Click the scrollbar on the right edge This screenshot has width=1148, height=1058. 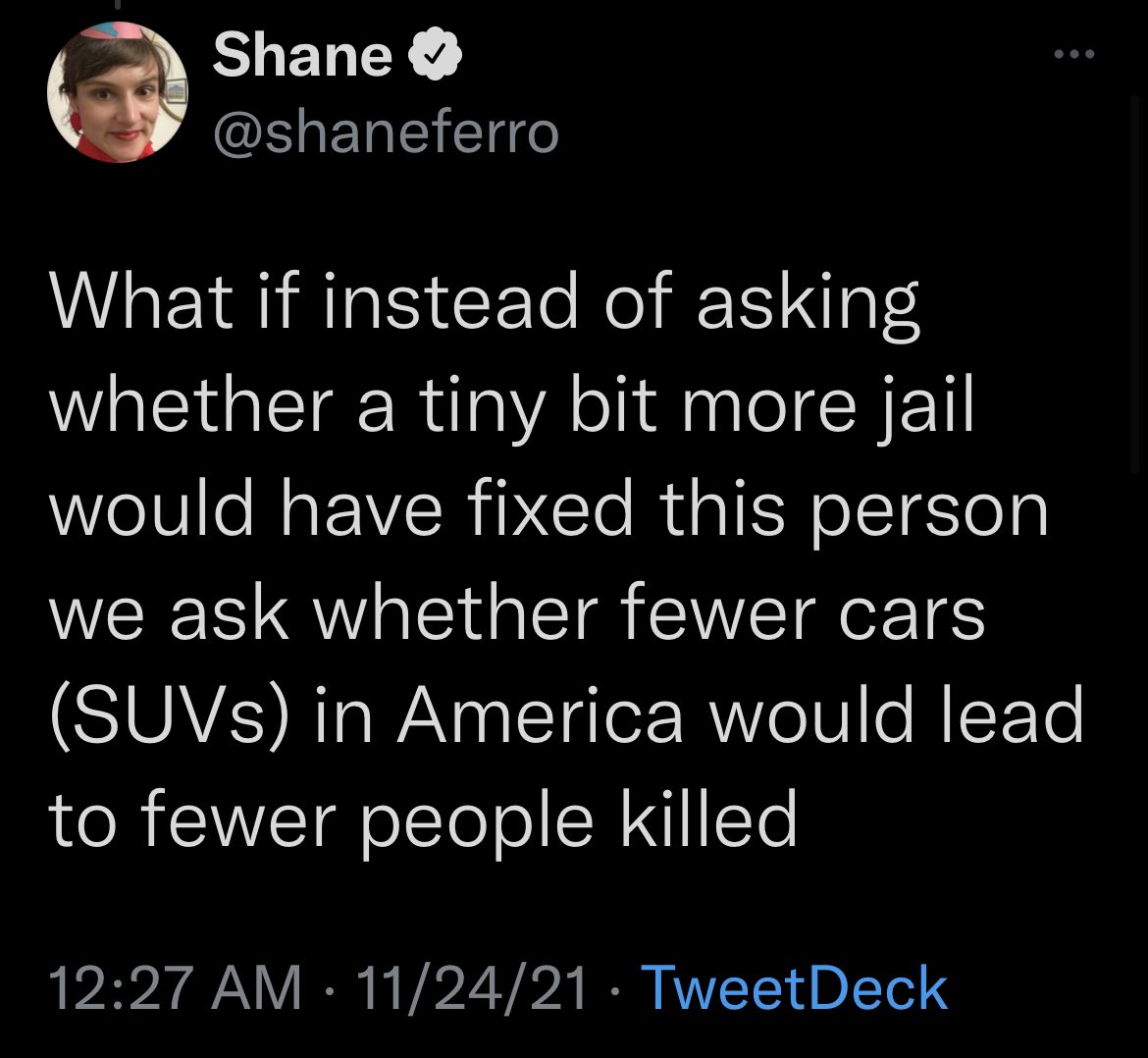(1135, 286)
